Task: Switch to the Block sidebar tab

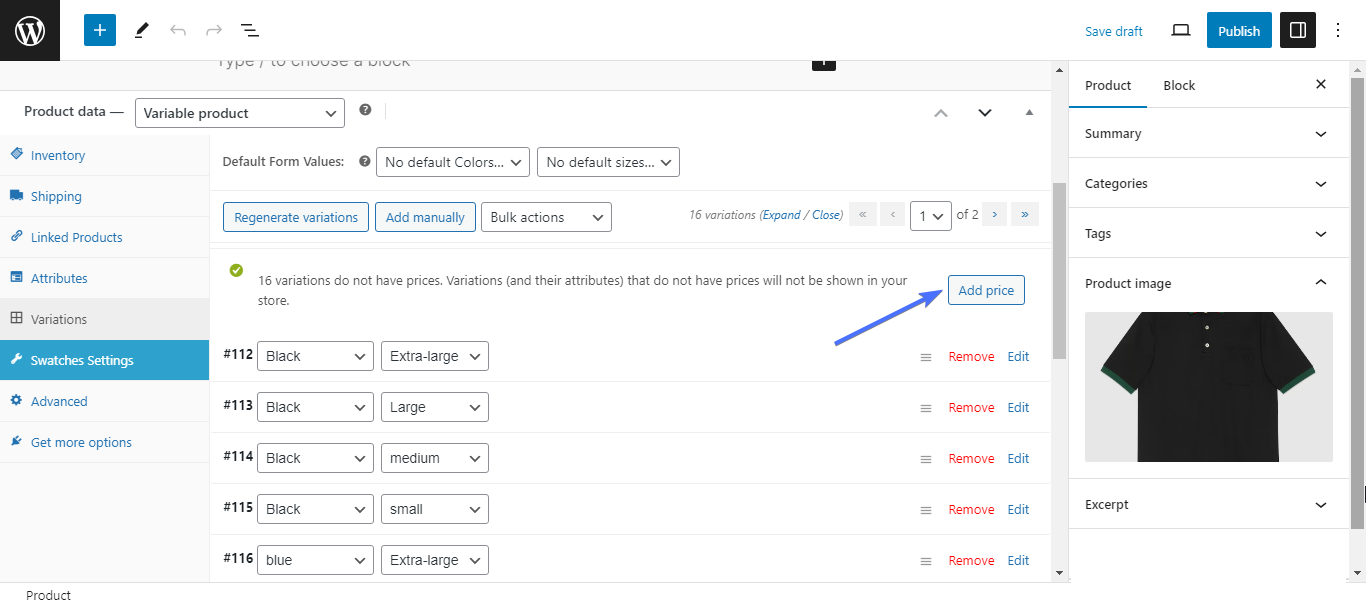Action: 1179,85
